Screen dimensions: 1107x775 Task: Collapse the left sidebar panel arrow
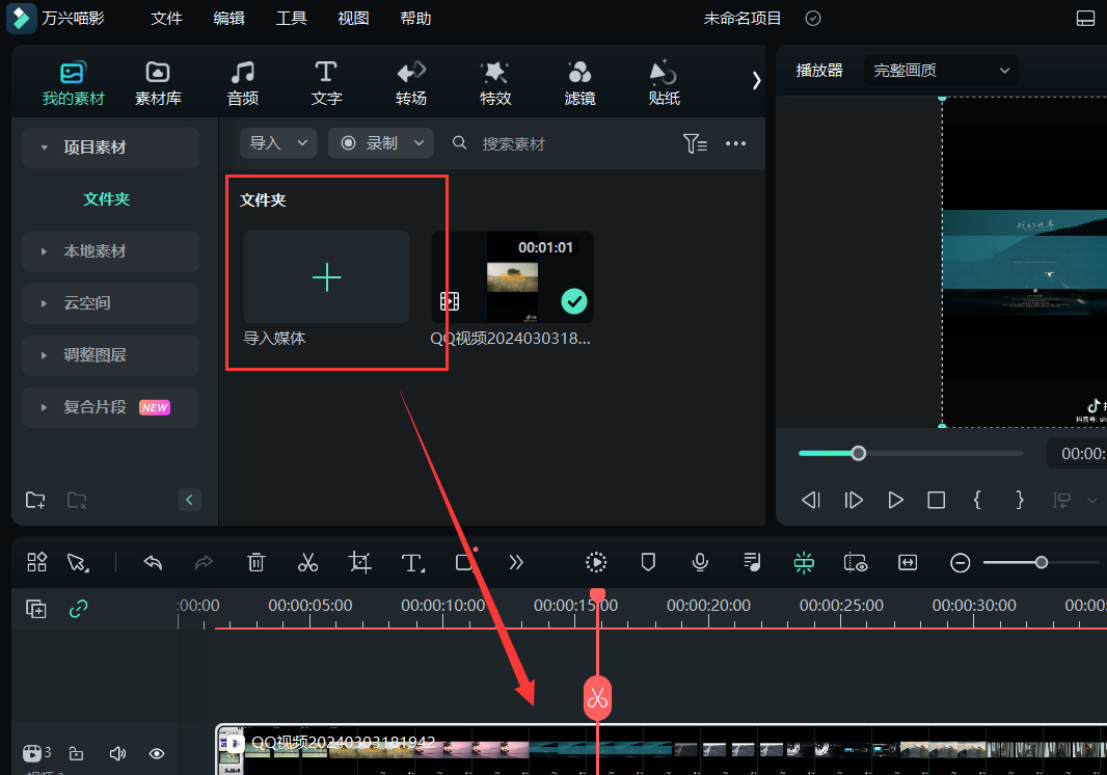[189, 500]
